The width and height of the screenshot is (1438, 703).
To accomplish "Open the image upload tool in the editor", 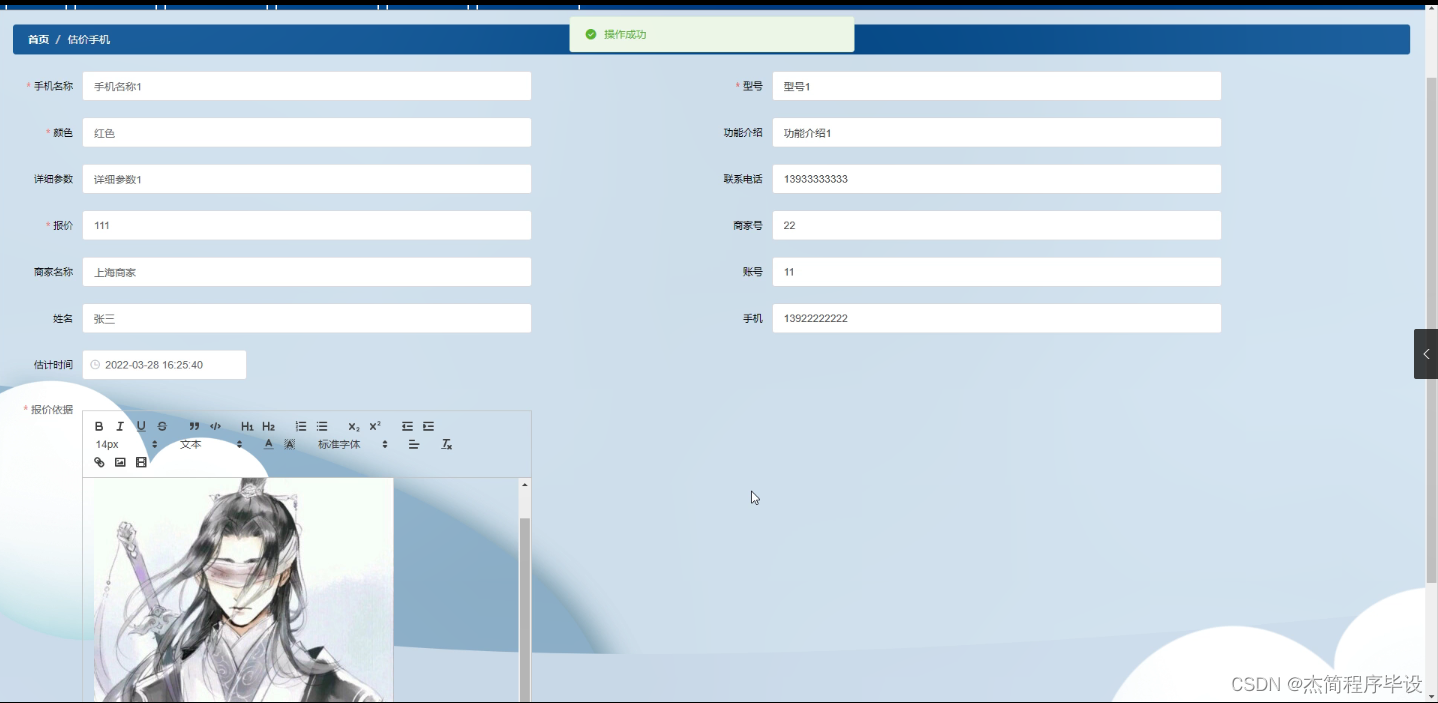I will 120,462.
